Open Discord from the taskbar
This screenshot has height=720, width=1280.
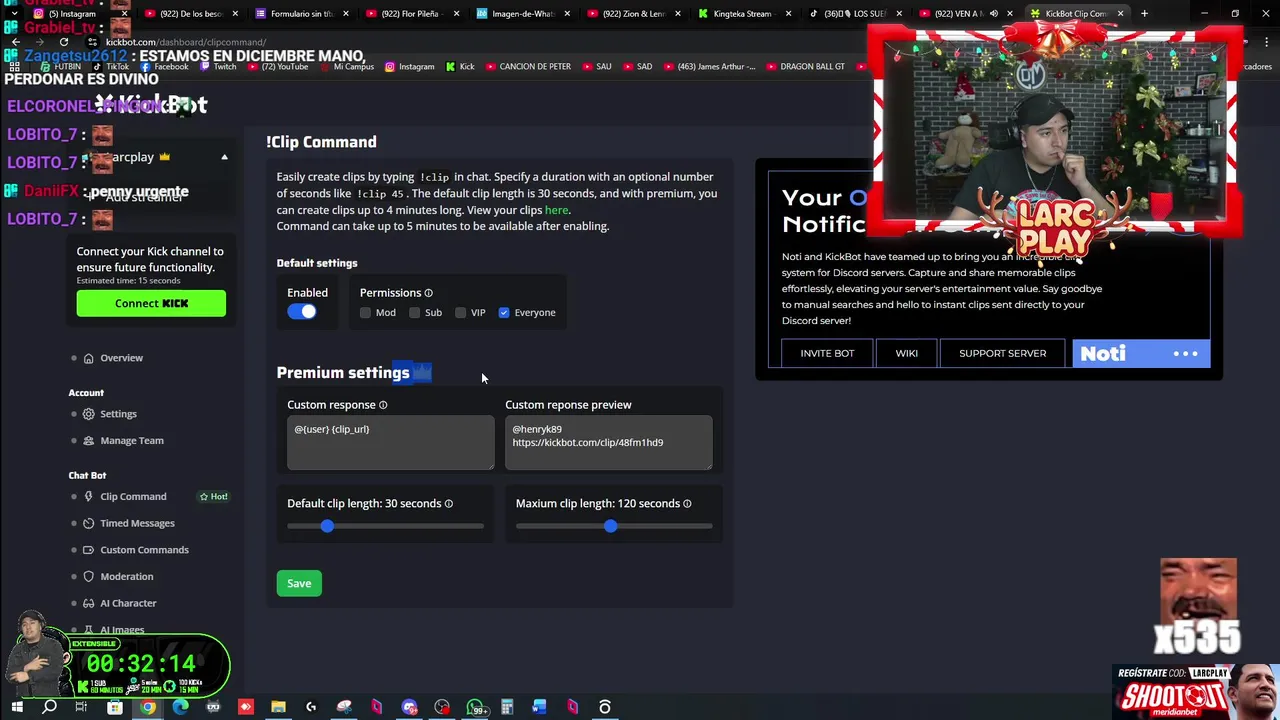click(409, 707)
